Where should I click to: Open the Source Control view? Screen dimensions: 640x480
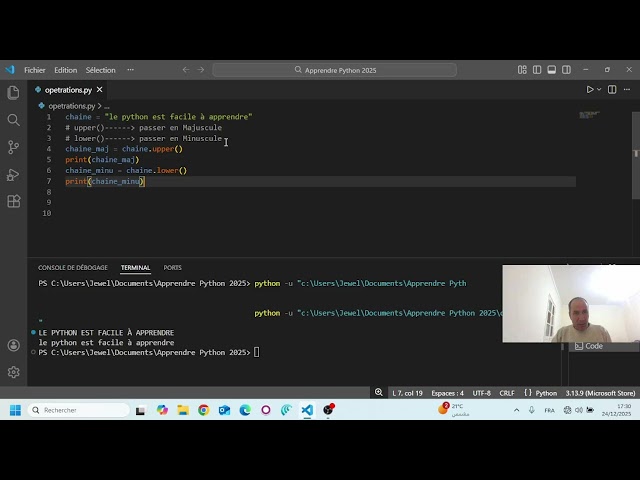click(x=13, y=147)
